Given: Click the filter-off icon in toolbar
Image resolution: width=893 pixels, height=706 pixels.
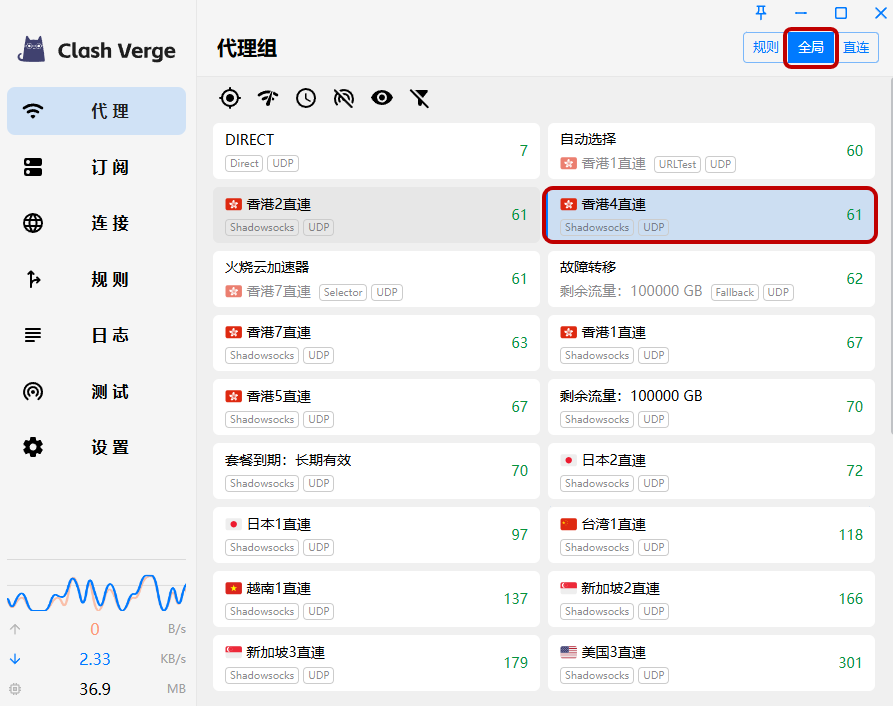Looking at the screenshot, I should (420, 97).
